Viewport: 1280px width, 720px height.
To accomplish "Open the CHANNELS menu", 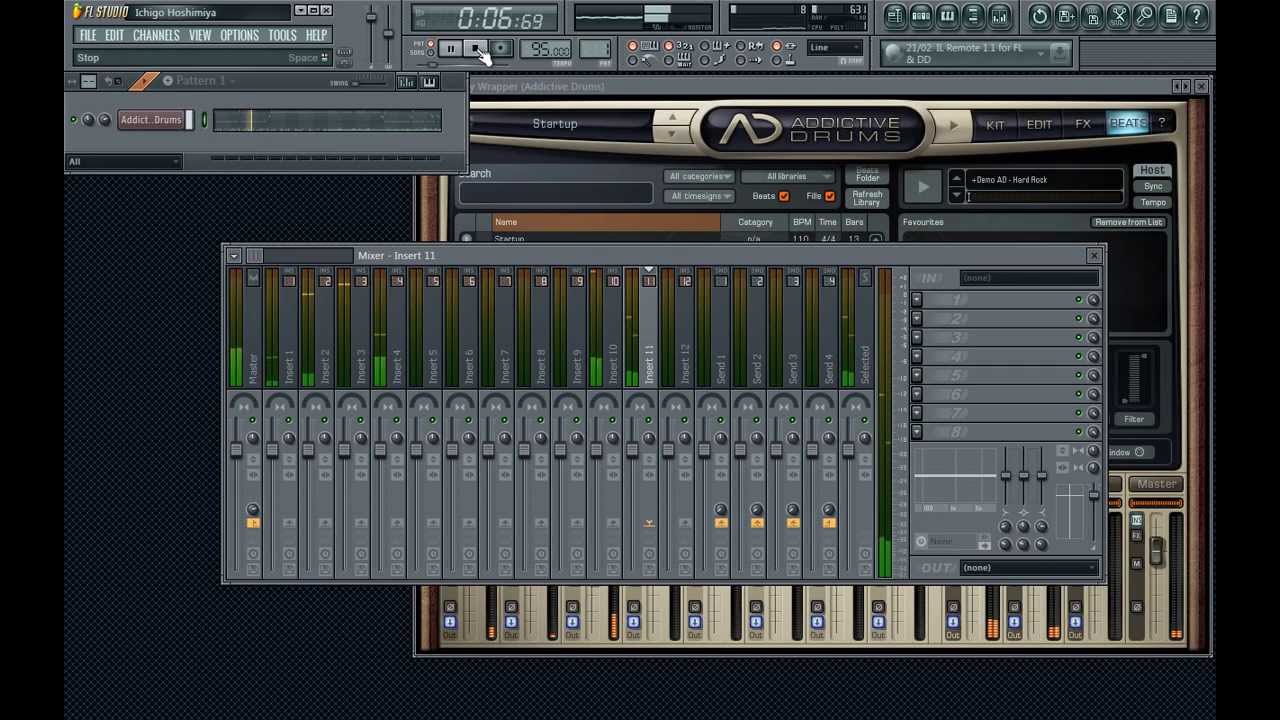I will coord(156,35).
